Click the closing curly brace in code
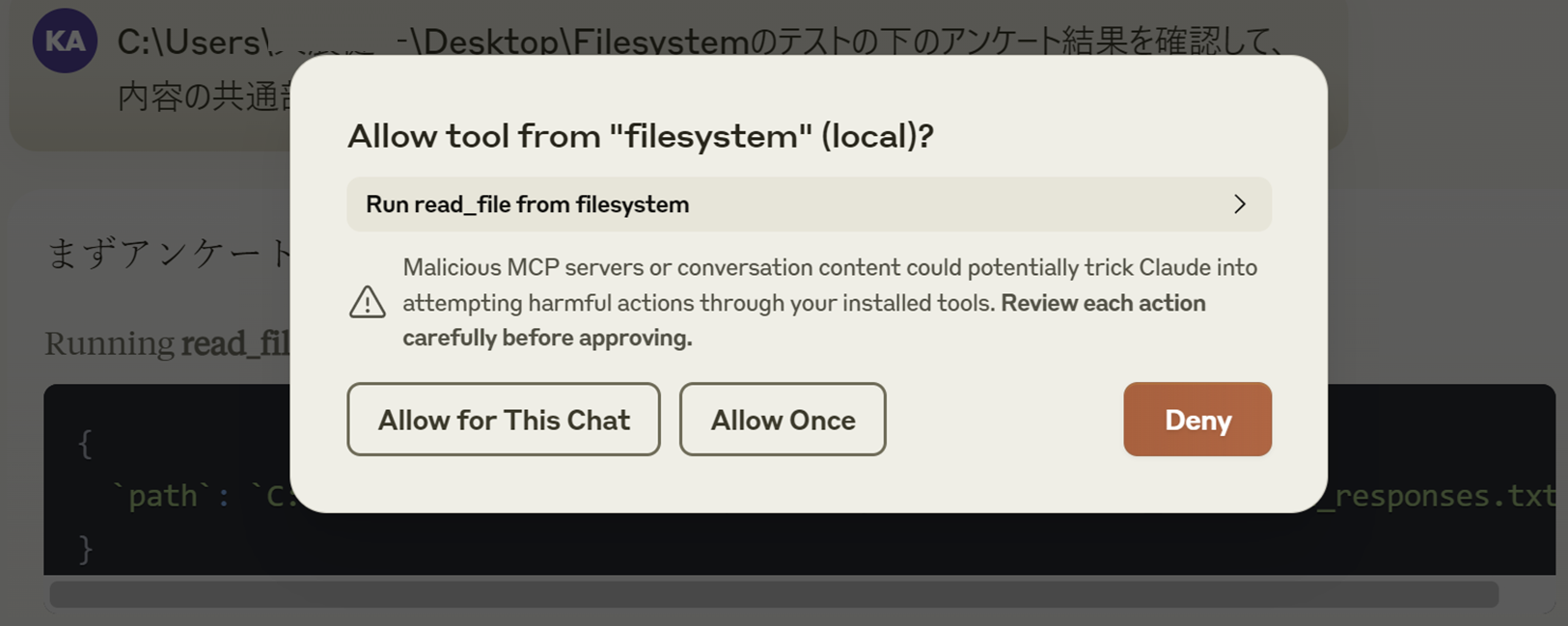The image size is (1568, 626). [85, 548]
